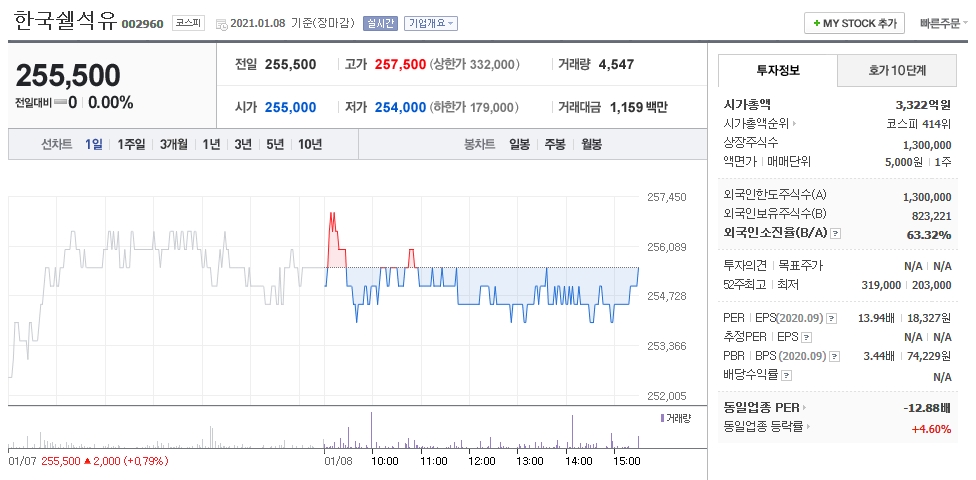Open the help icon next to PER EPS(2020.09)
Viewport: 976px width, 480px height.
832,319
